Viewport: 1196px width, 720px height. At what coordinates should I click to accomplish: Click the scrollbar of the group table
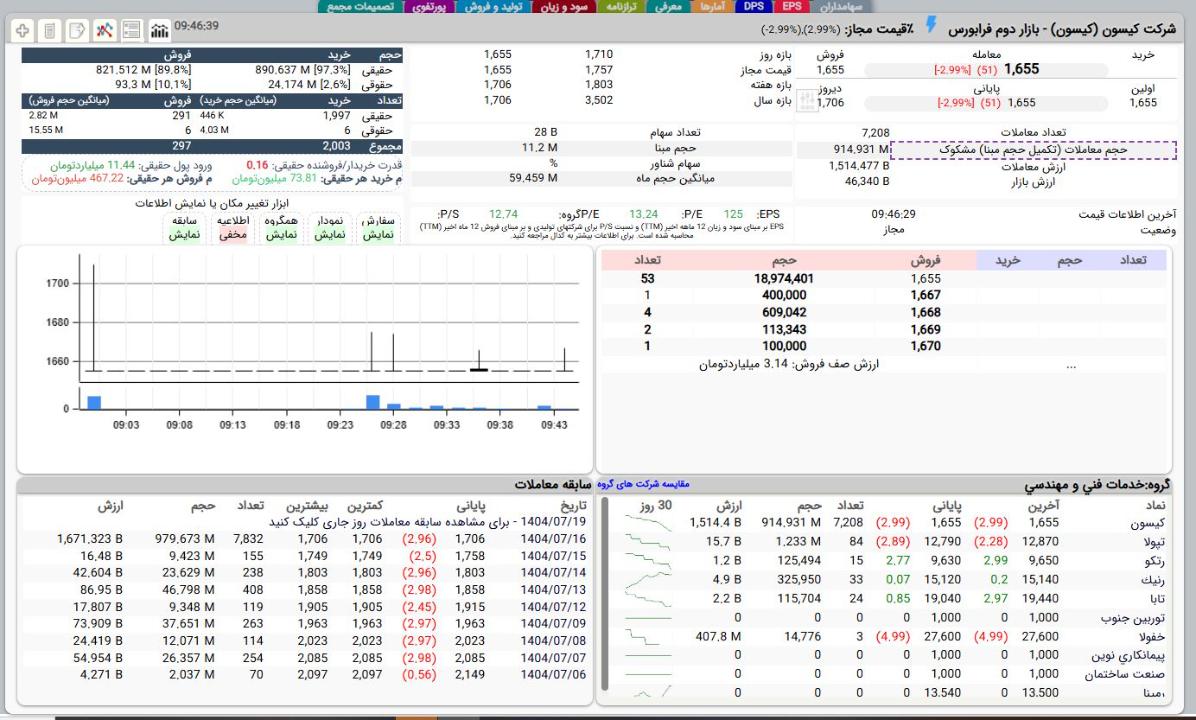click(x=605, y=600)
